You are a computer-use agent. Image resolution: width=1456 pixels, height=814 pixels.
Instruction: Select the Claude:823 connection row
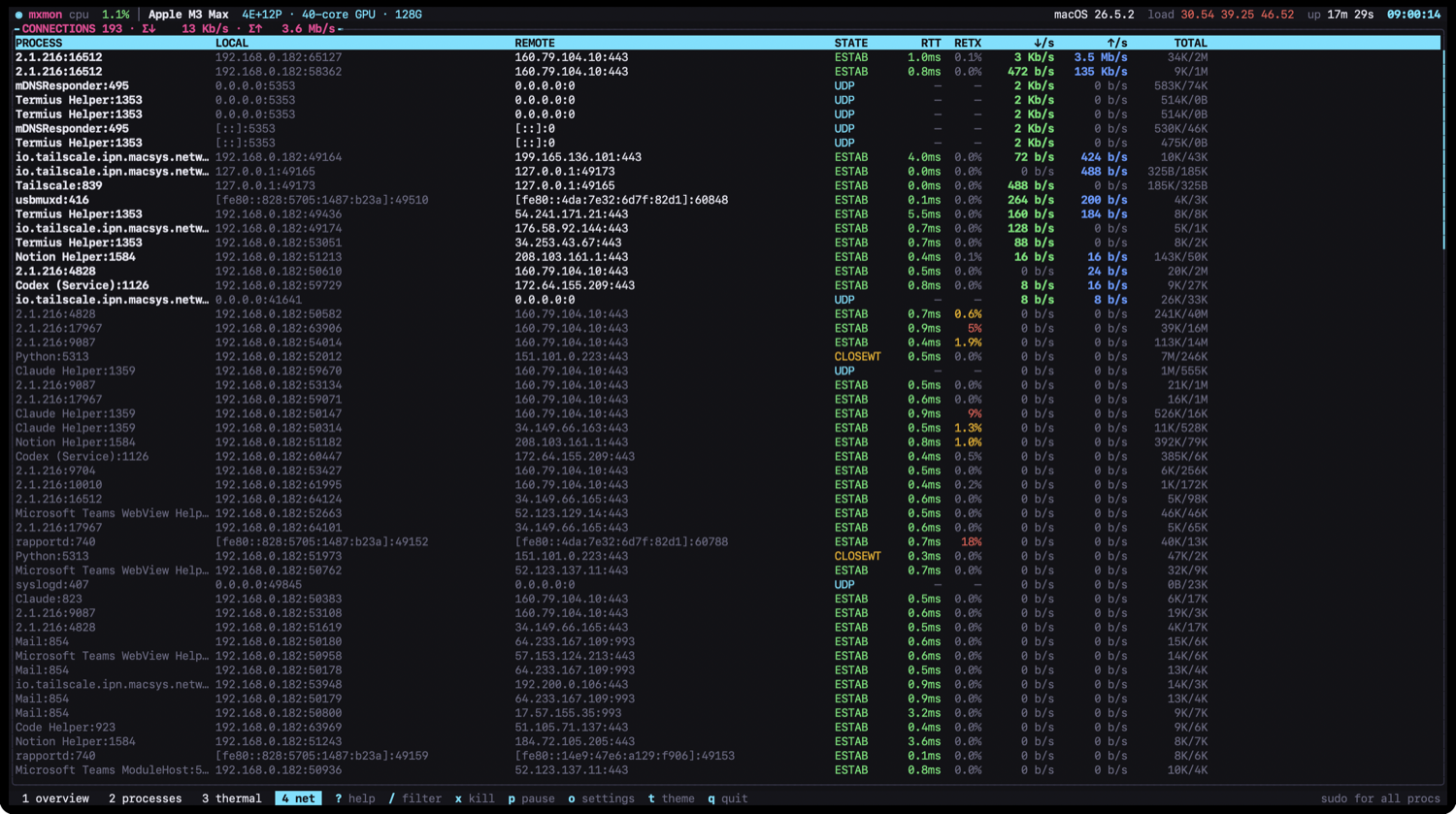coord(728,599)
